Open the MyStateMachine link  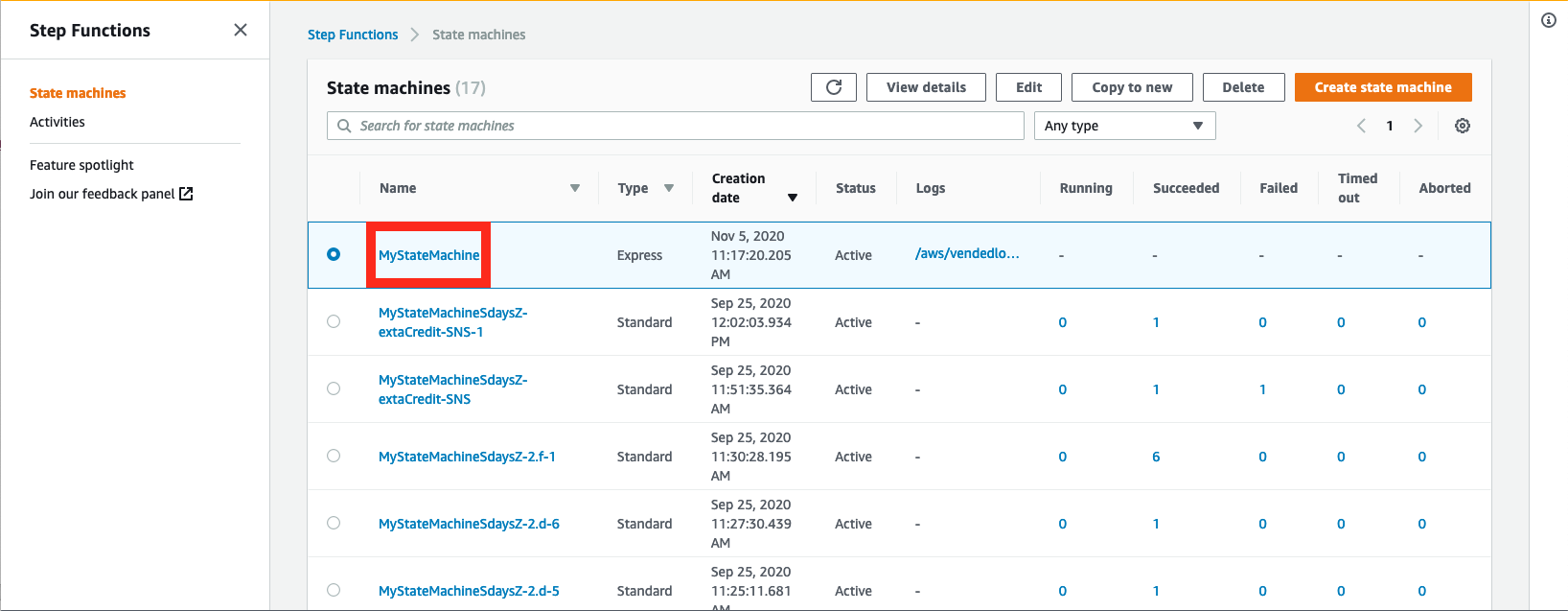(x=428, y=255)
